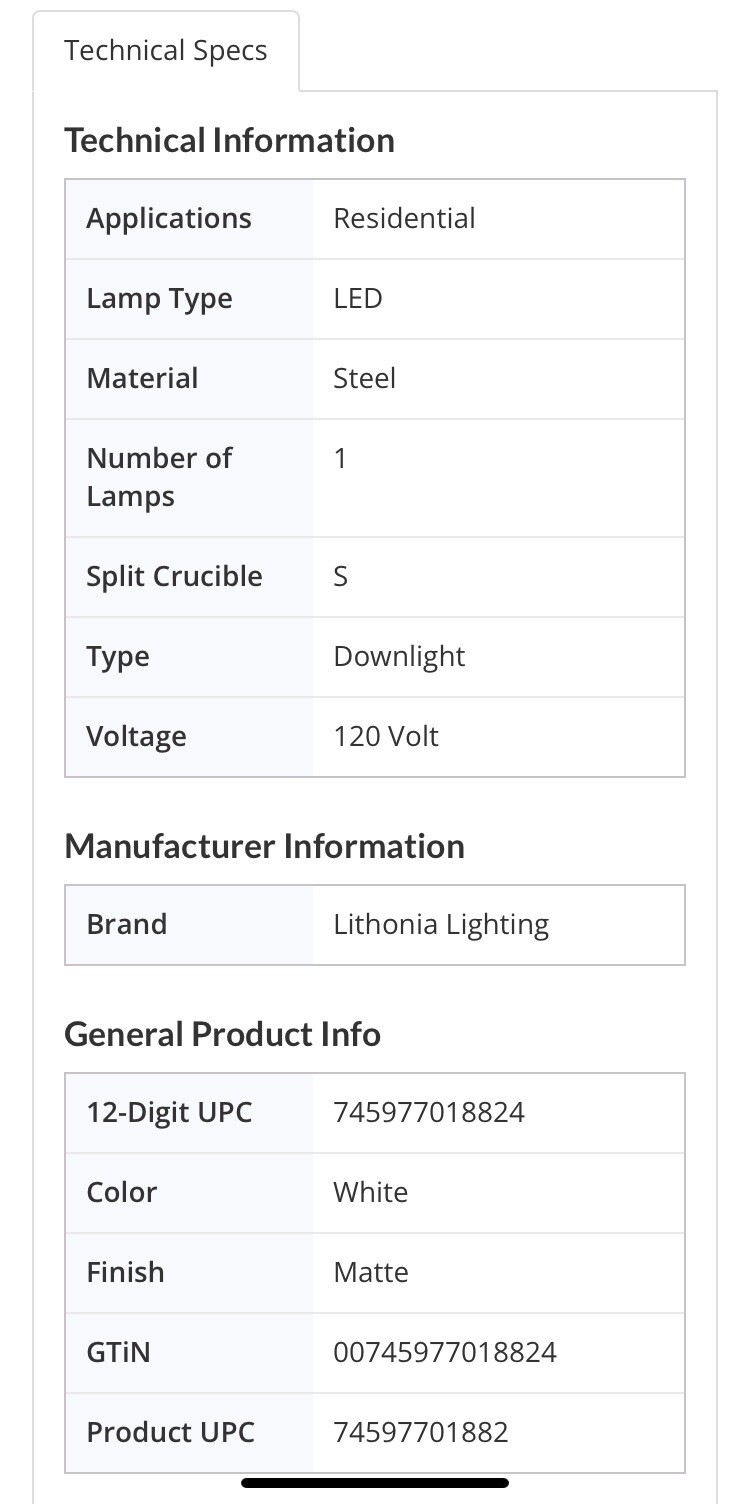Click the GTIN number 00745977018824

[445, 1353]
